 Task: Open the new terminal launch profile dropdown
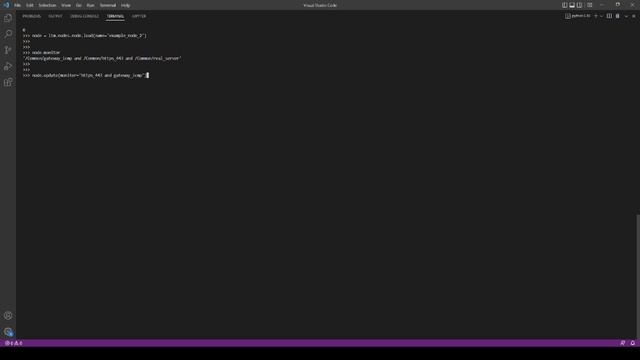pyautogui.click(x=602, y=16)
